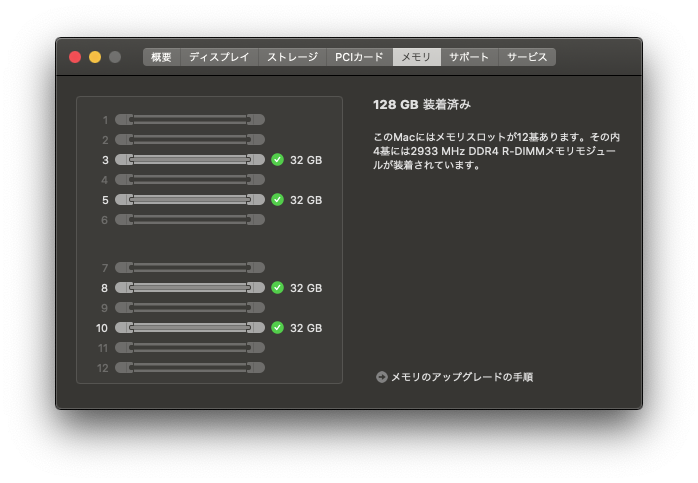Open the サービス tab

[527, 57]
